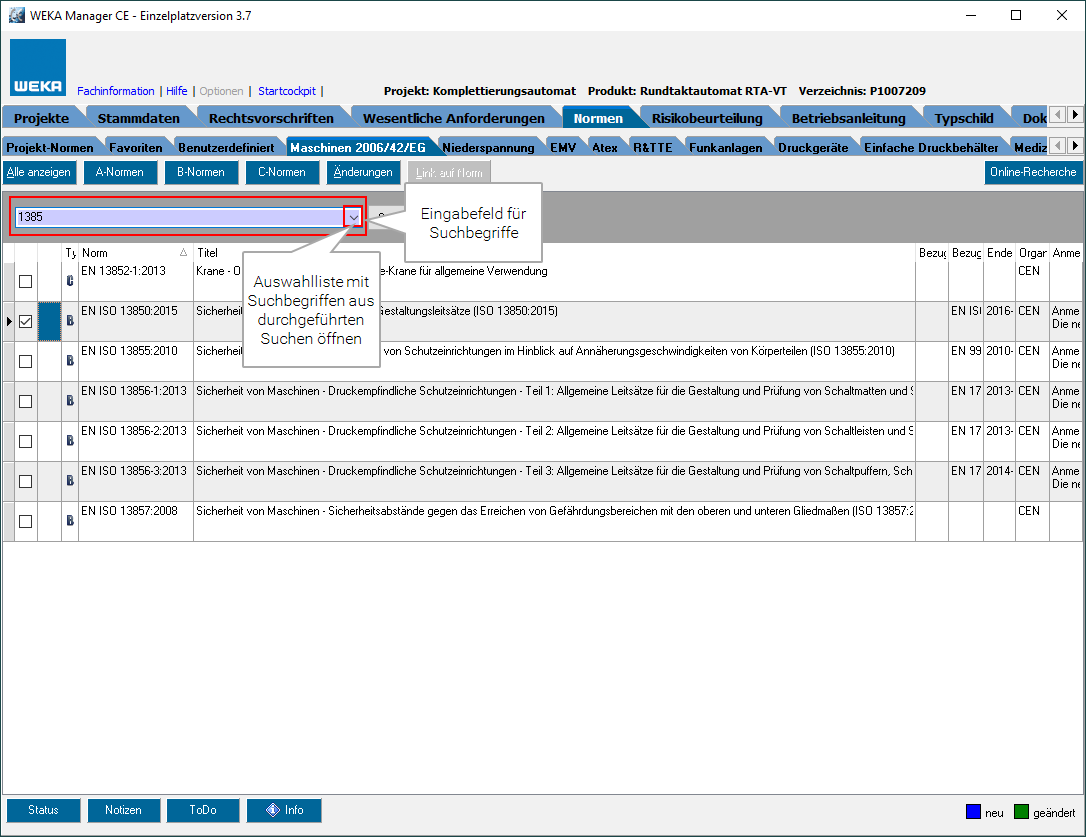Click the WEKA logo in the header
Screen dimensions: 1086x837
(38, 68)
